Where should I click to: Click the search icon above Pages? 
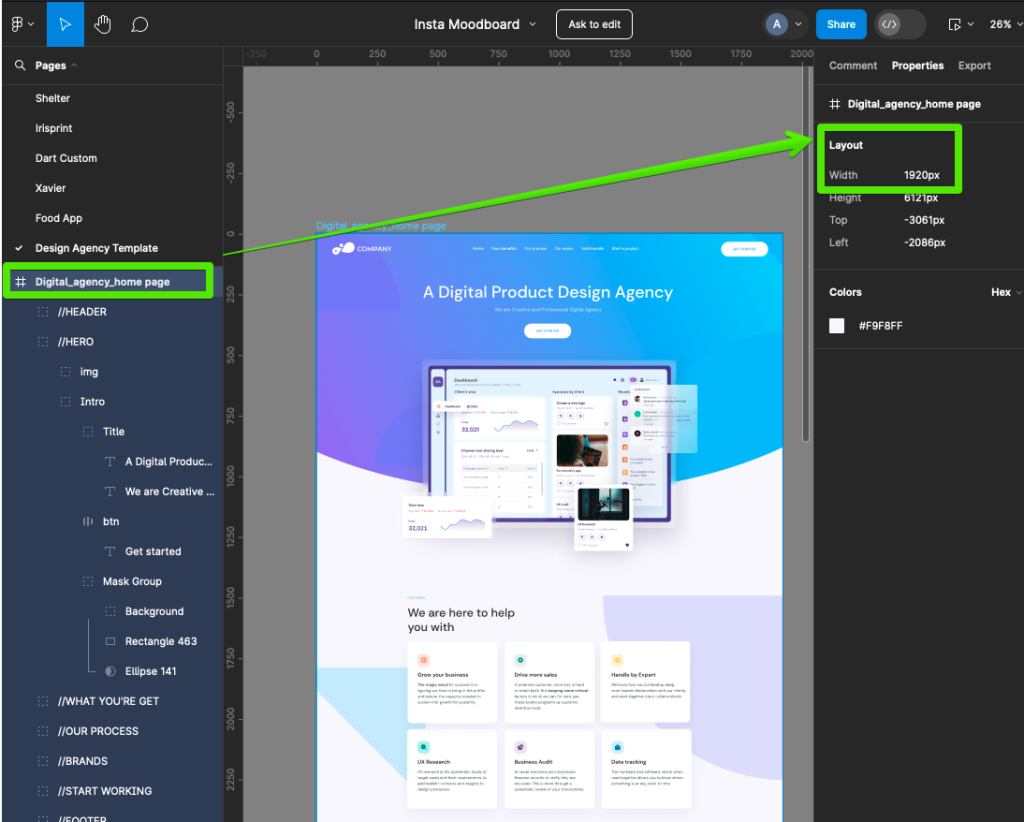(x=21, y=65)
